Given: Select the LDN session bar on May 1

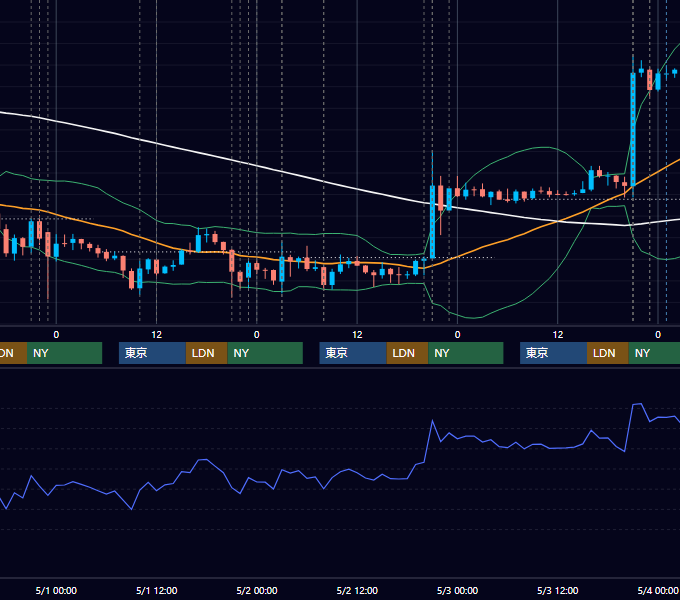Looking at the screenshot, I should (206, 353).
